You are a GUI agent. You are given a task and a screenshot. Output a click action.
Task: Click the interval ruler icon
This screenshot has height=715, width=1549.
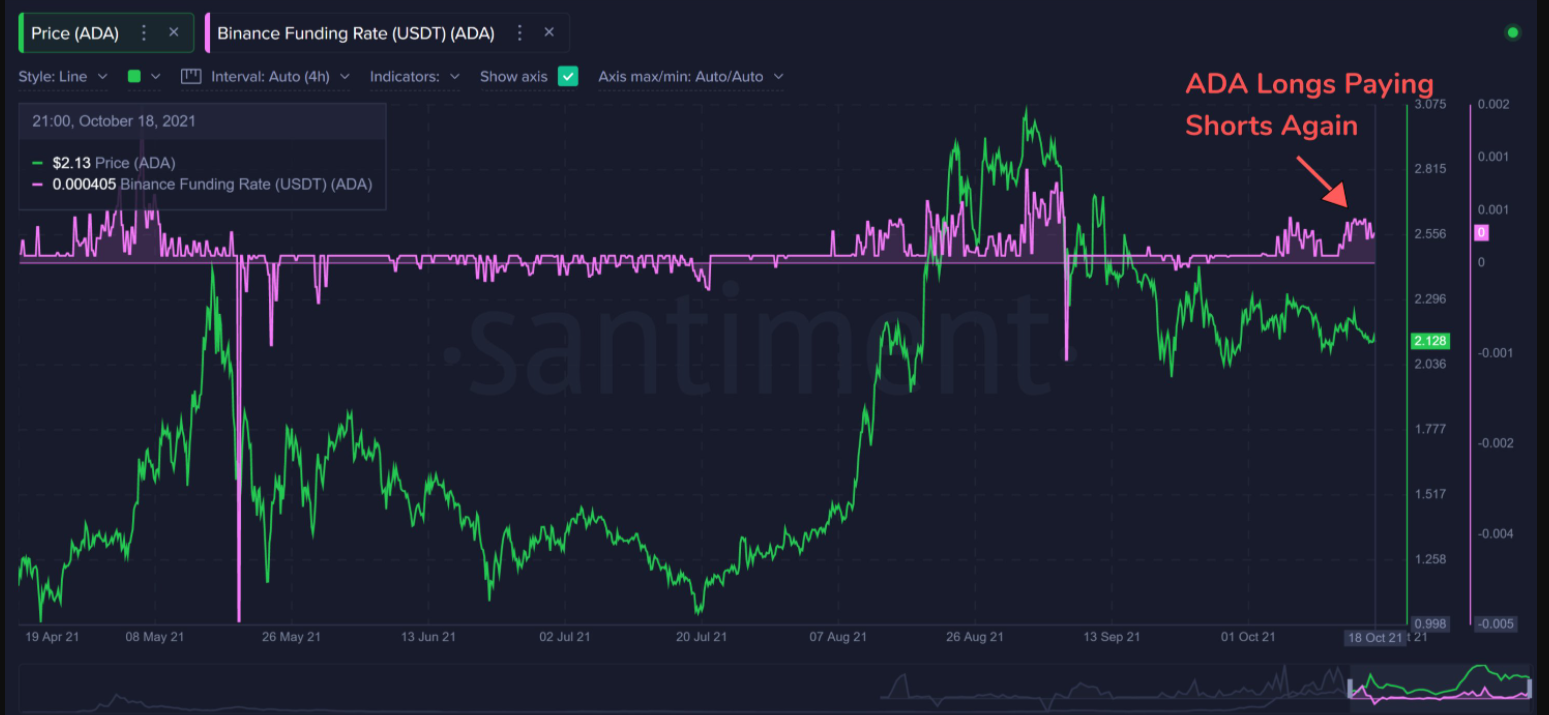[x=191, y=76]
